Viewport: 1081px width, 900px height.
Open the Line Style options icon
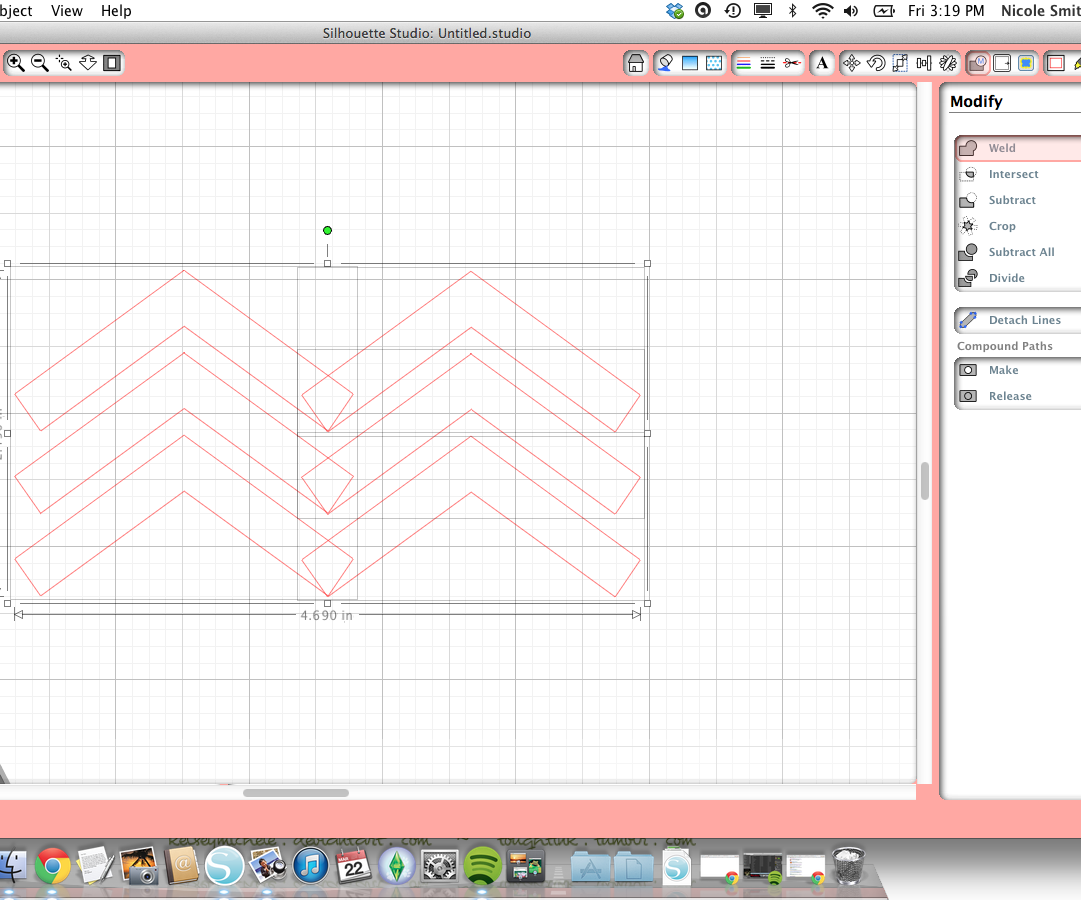[x=767, y=63]
